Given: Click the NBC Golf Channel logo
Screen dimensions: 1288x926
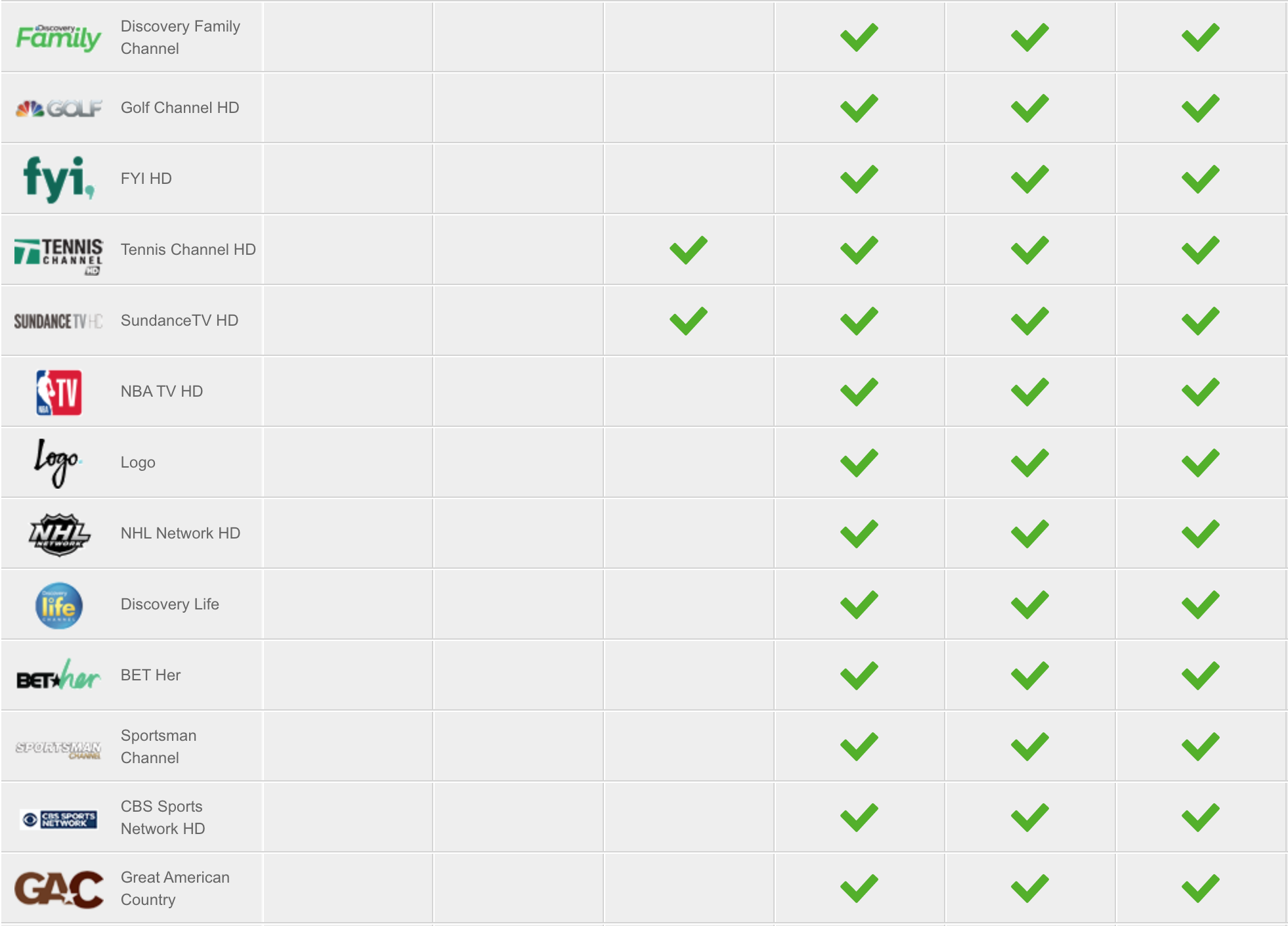Looking at the screenshot, I should point(58,108).
